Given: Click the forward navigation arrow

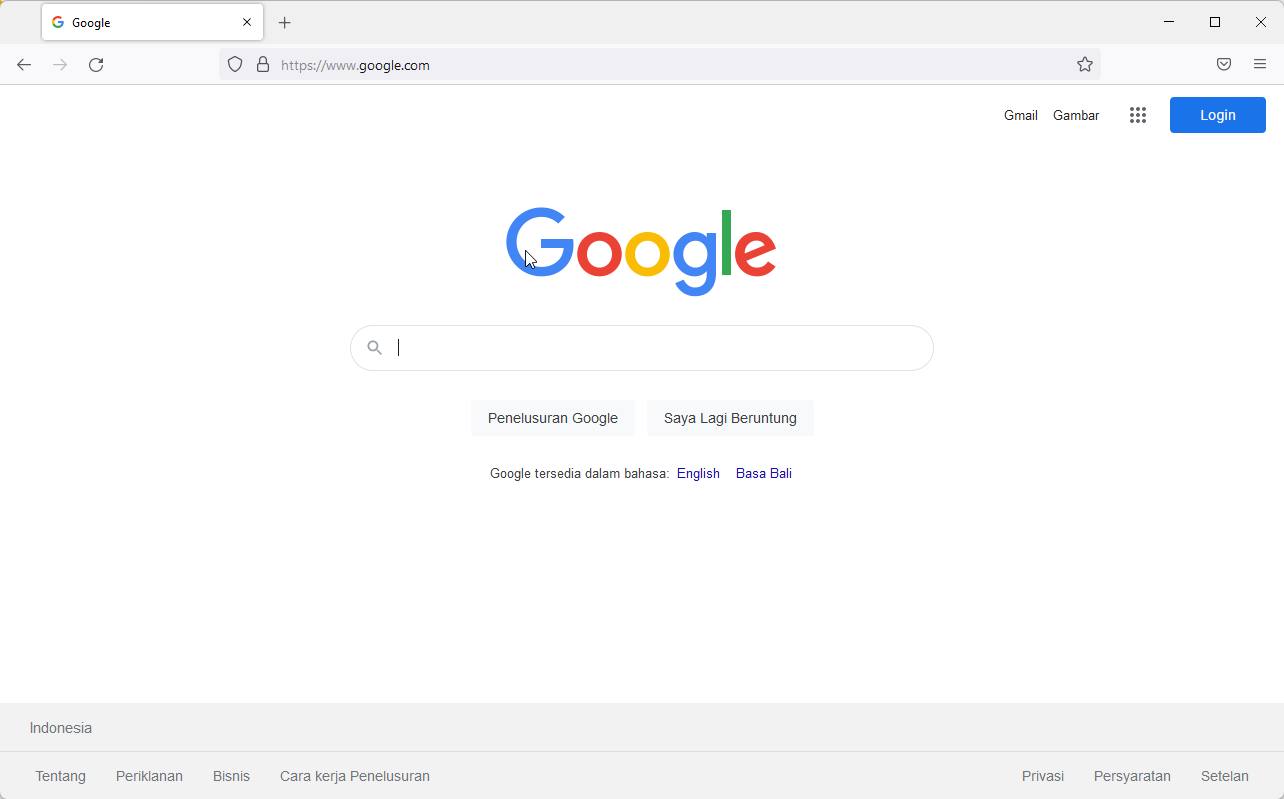Looking at the screenshot, I should tap(60, 64).
